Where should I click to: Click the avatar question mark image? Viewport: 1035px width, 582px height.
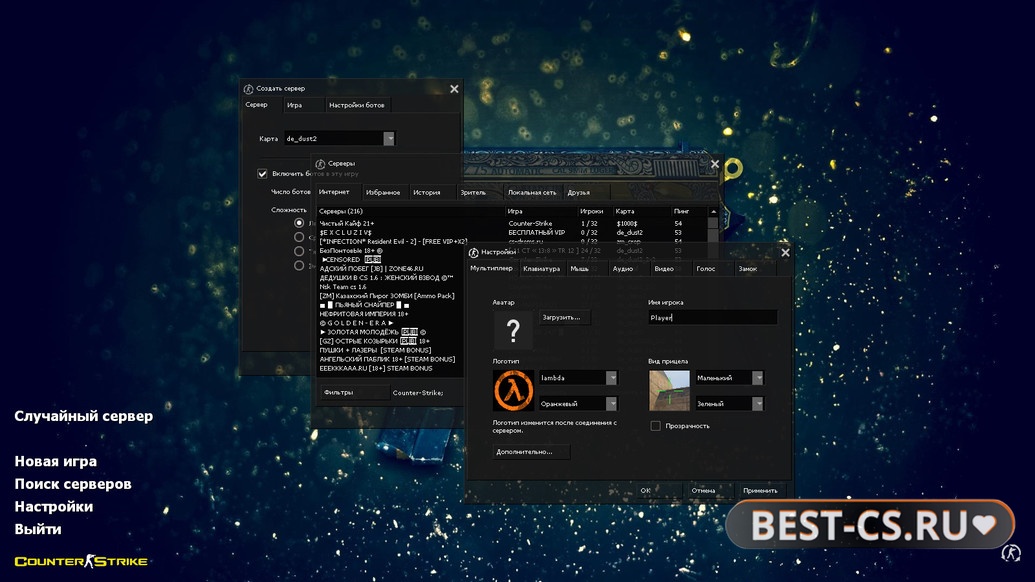(513, 329)
